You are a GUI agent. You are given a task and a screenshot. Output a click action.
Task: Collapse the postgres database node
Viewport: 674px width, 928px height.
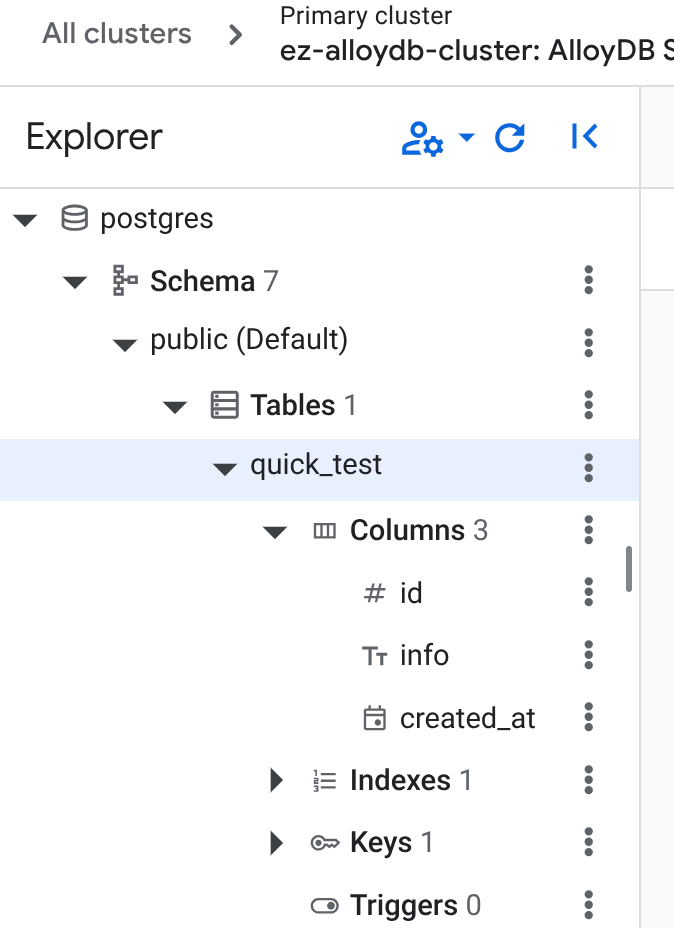[x=25, y=219]
